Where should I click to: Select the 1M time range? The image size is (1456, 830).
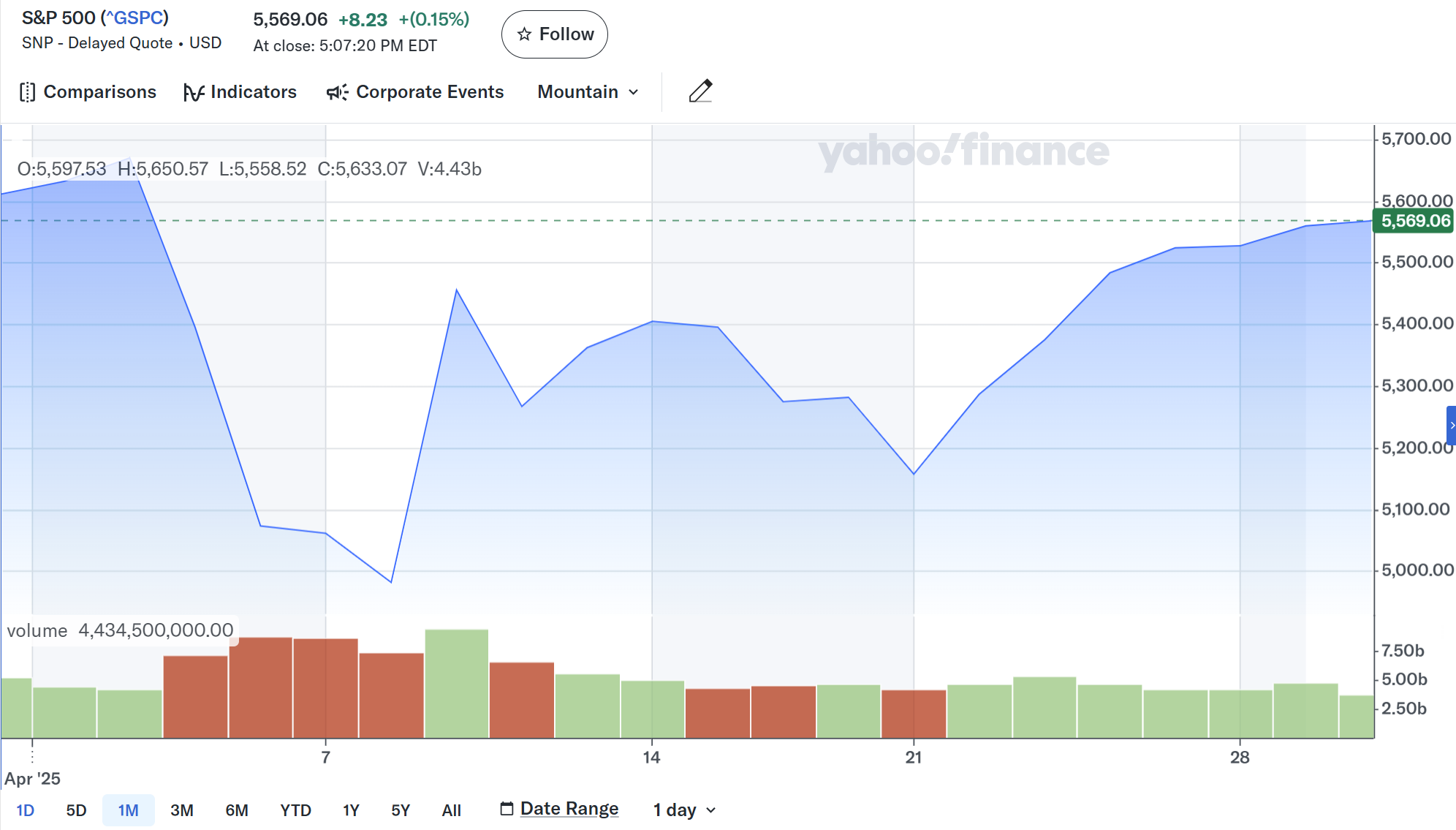coord(129,810)
